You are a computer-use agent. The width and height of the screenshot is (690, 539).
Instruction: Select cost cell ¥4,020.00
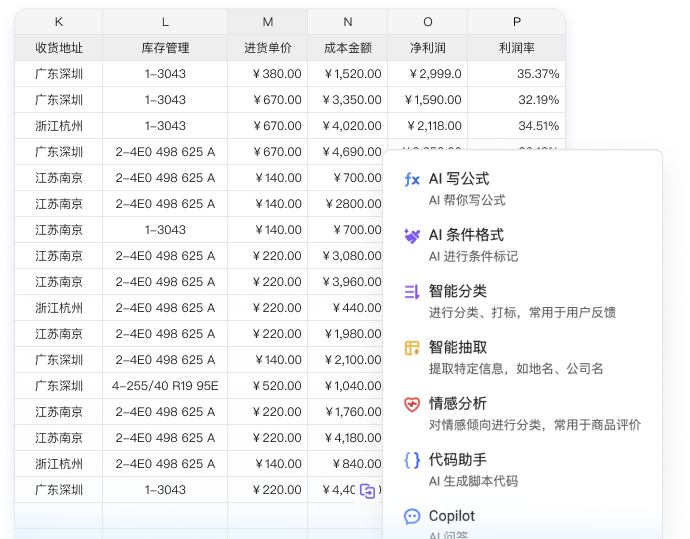[x=348, y=125]
